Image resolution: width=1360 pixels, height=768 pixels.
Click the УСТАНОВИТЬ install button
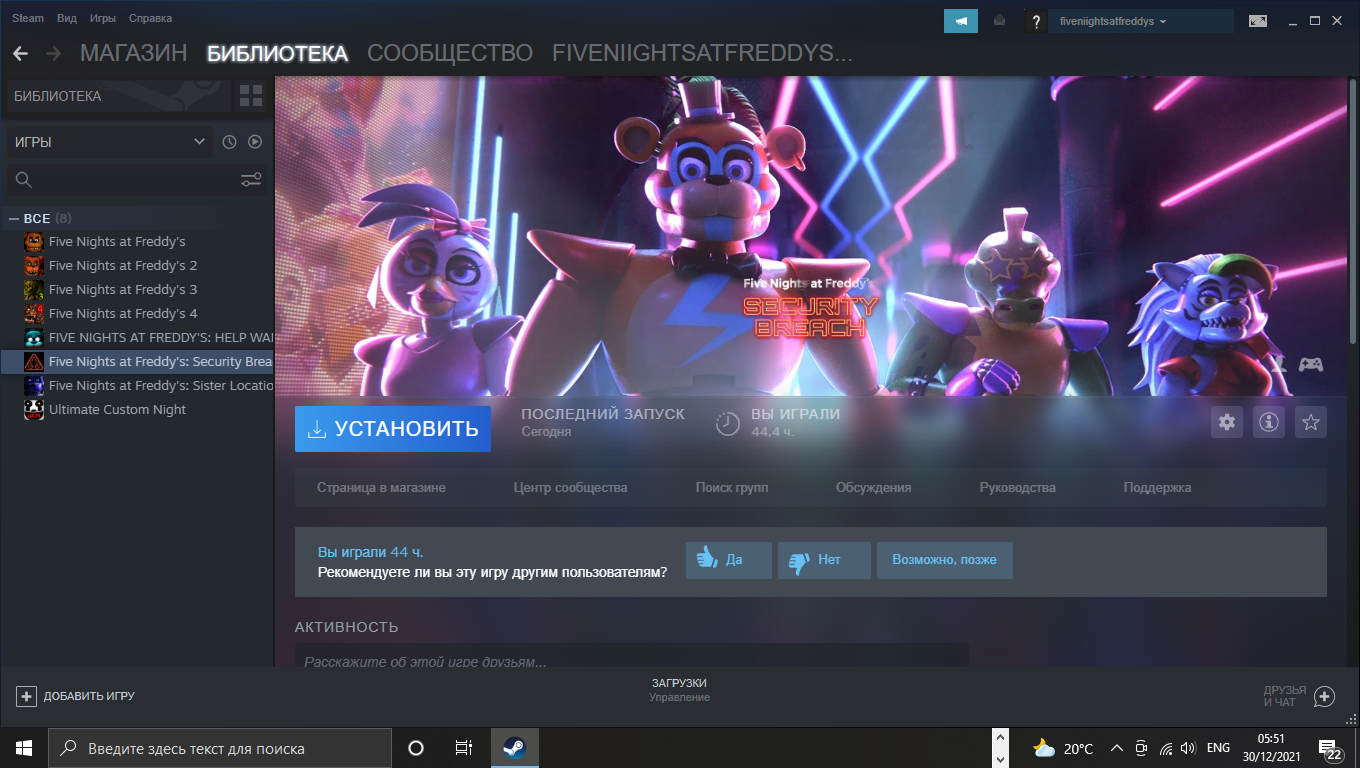click(393, 429)
